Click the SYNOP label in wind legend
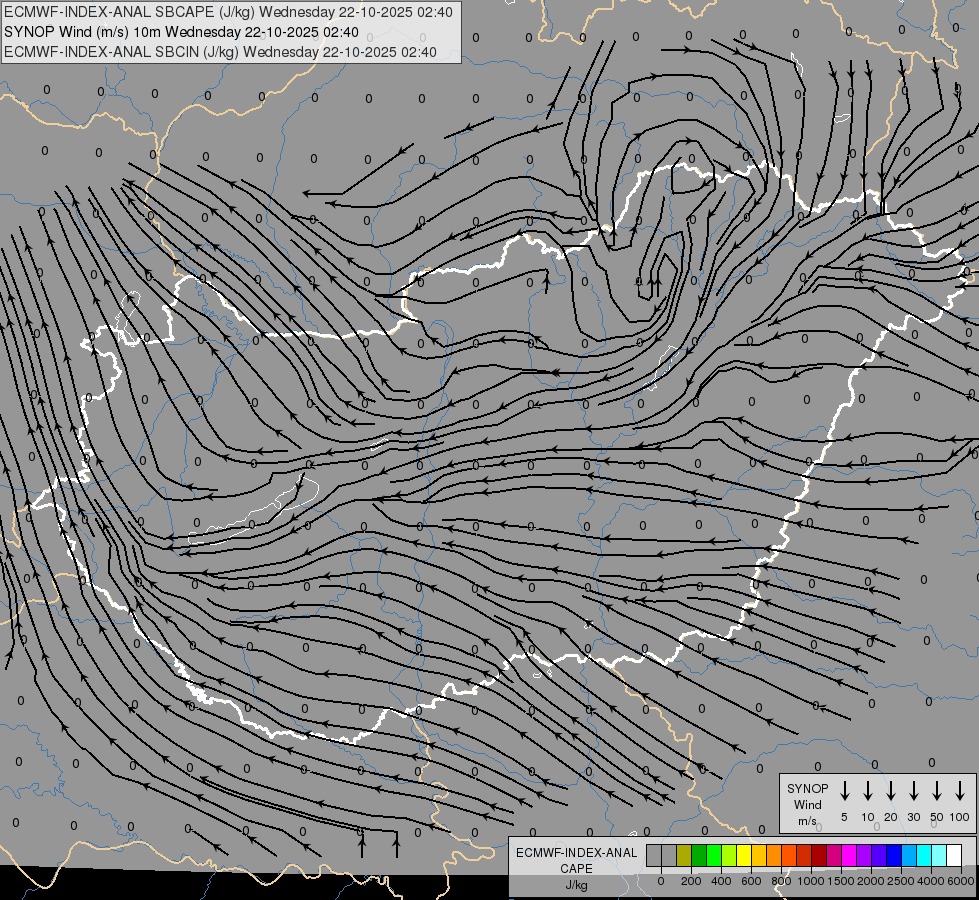Image resolution: width=979 pixels, height=900 pixels. [807, 788]
